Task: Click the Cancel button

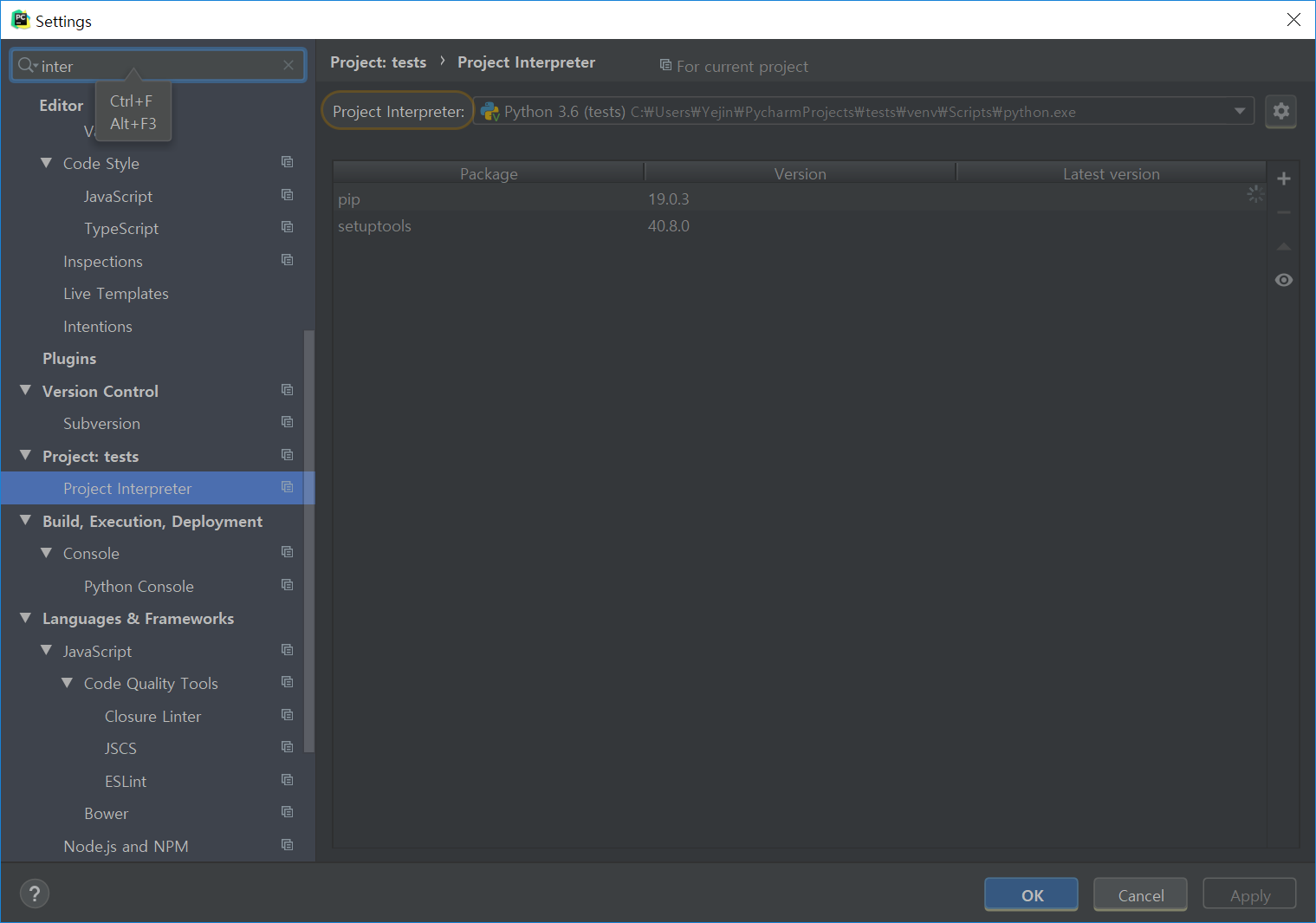Action: (1140, 894)
